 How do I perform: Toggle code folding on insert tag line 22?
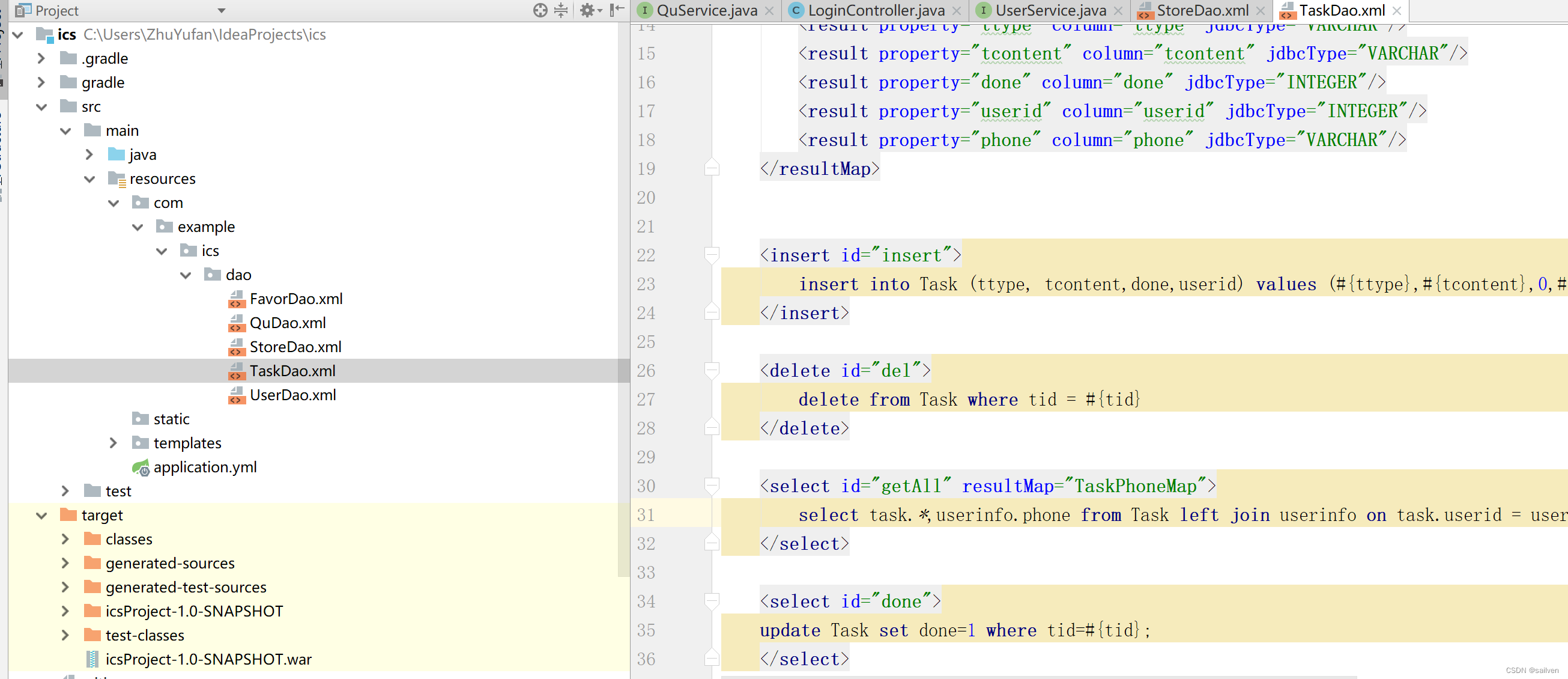point(712,254)
